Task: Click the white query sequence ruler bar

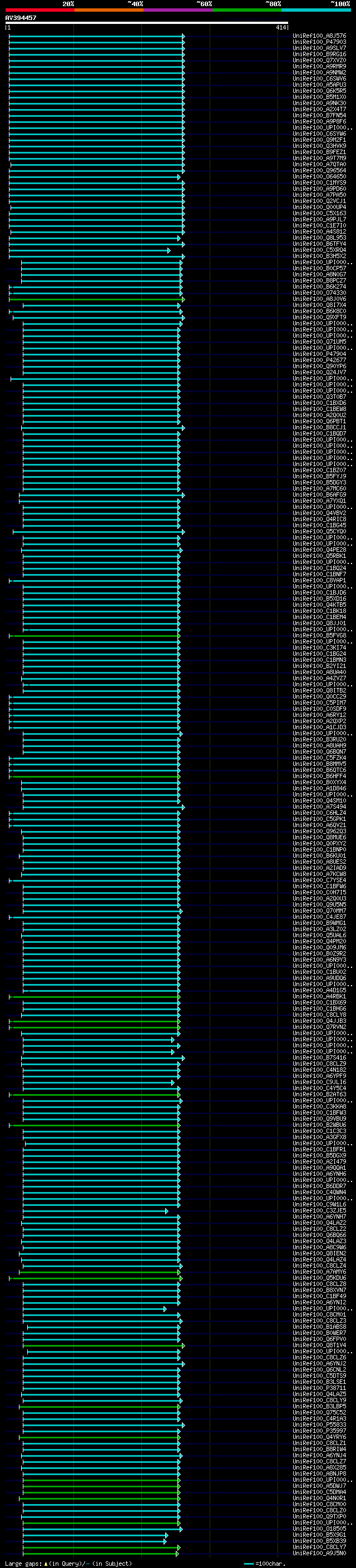Action: tap(147, 22)
